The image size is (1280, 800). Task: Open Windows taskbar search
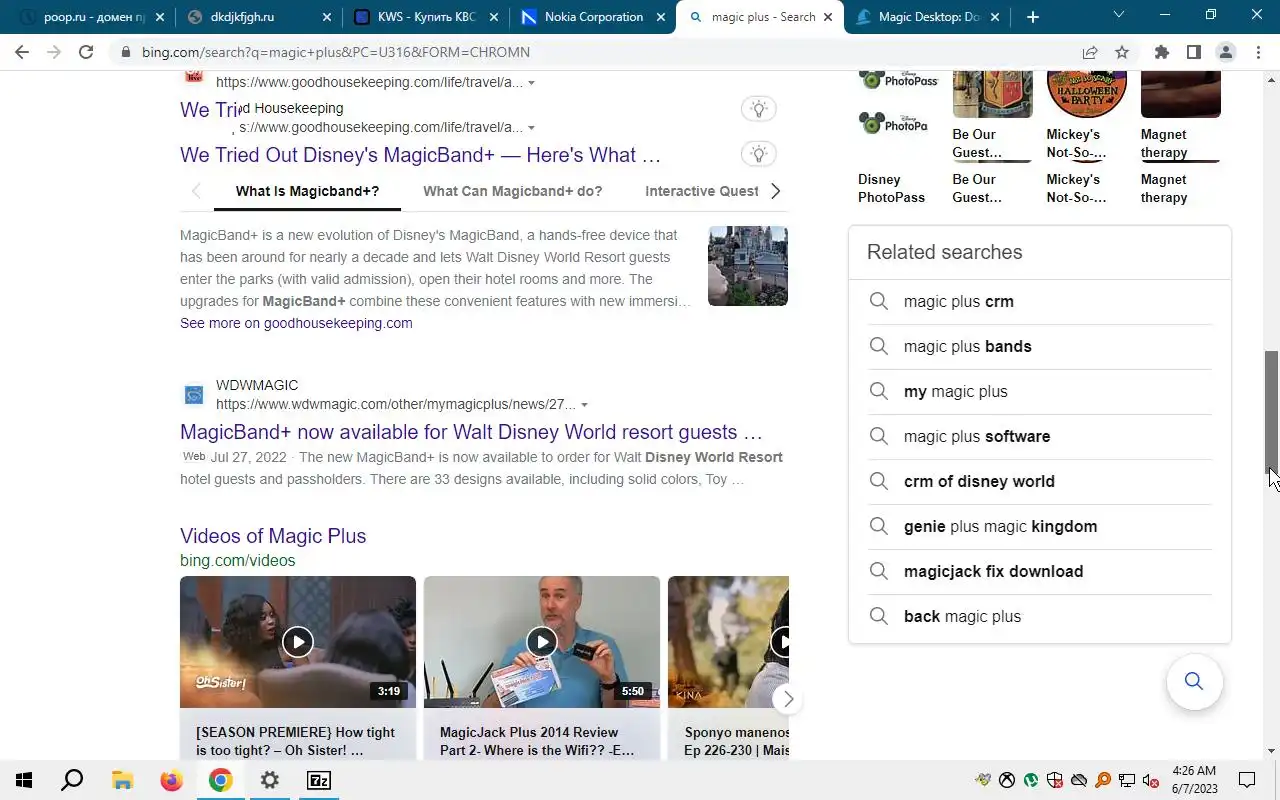(x=72, y=780)
